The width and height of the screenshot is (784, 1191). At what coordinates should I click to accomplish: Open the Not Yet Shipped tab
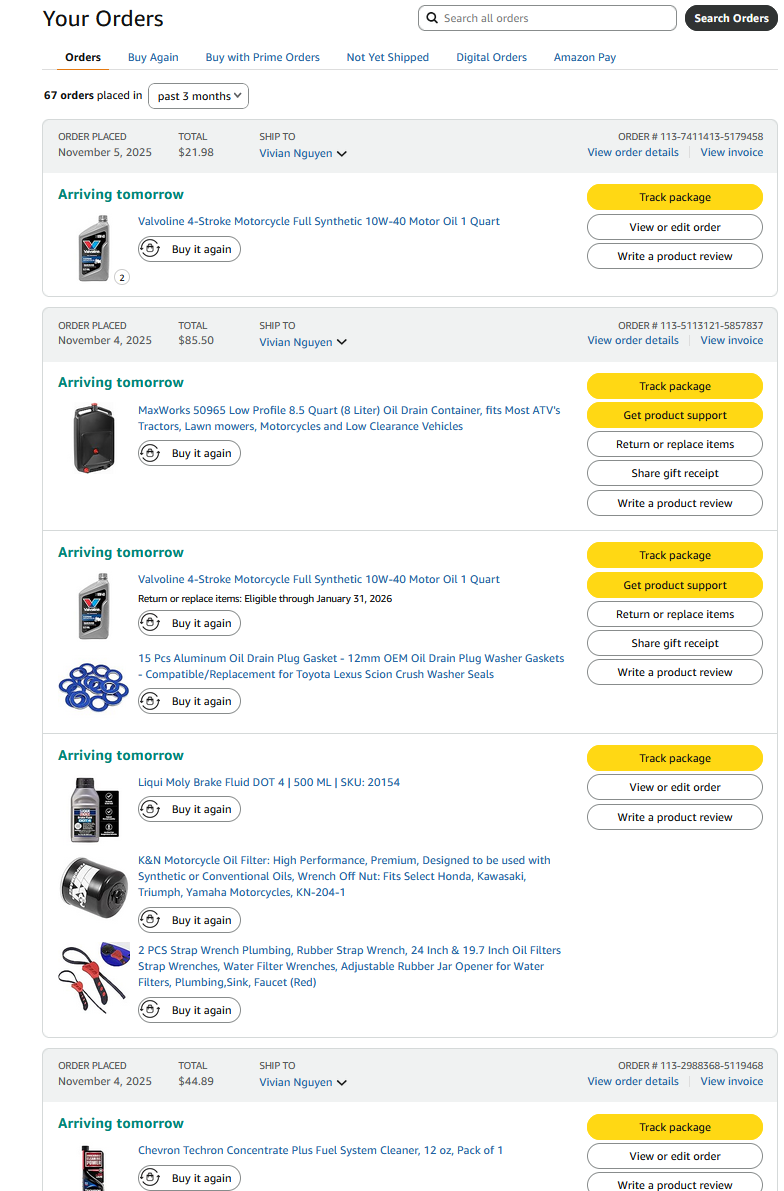[x=387, y=57]
